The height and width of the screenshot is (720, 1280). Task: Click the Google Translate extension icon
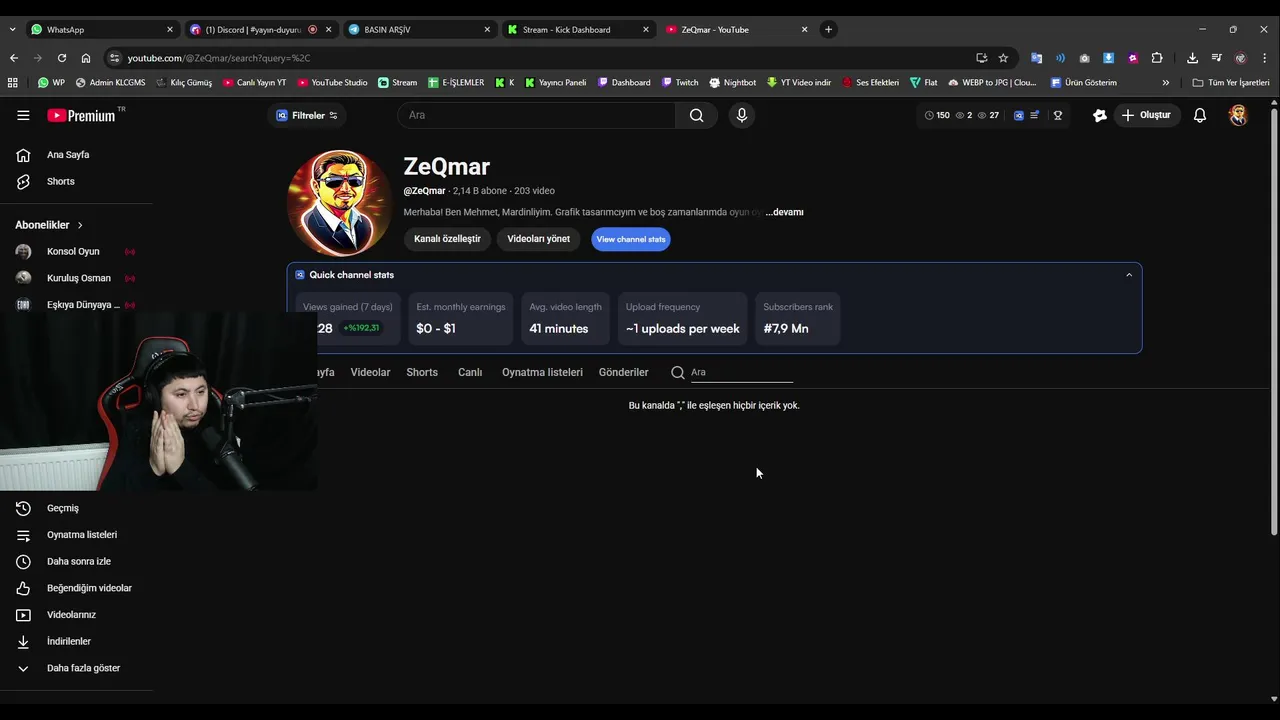point(1036,58)
